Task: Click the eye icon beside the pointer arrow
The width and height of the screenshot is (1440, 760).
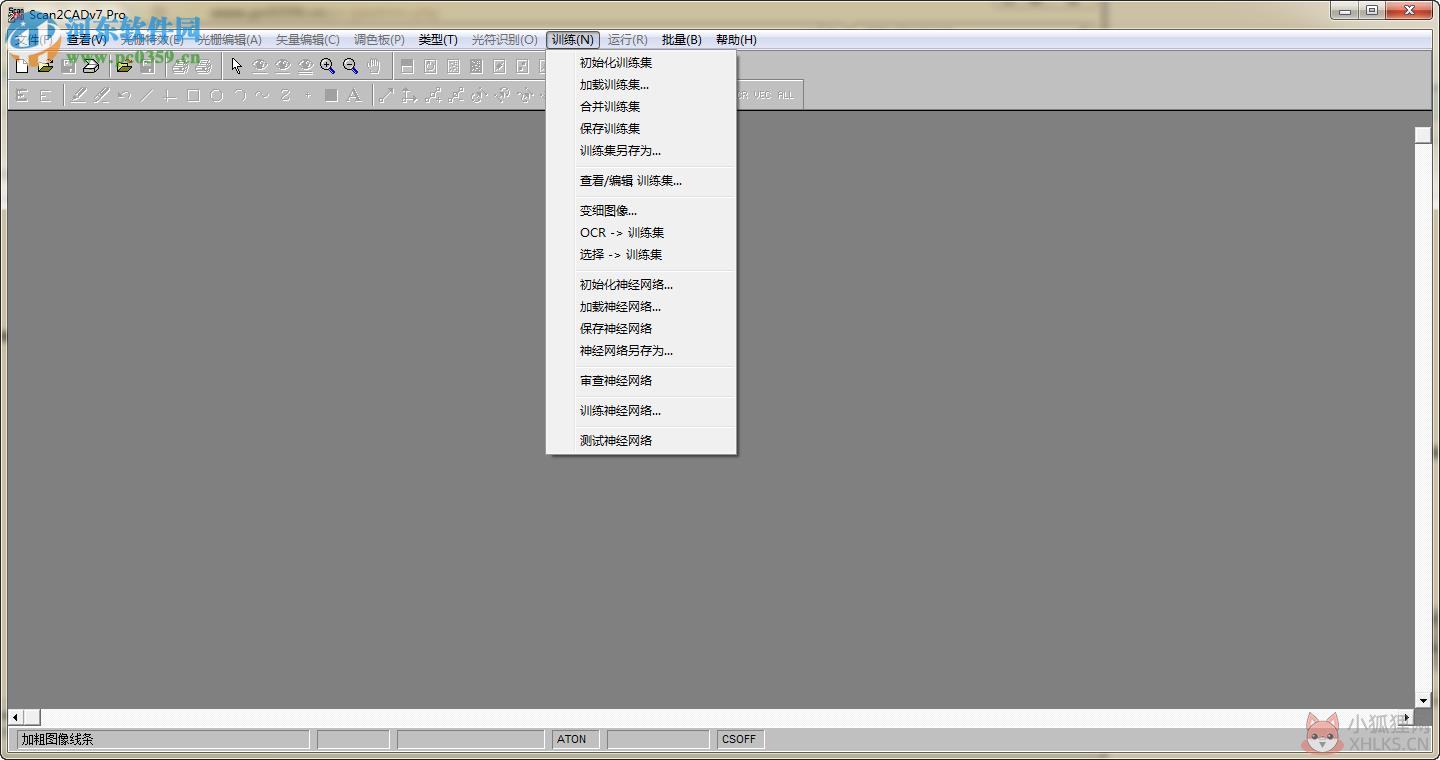Action: coord(260,66)
